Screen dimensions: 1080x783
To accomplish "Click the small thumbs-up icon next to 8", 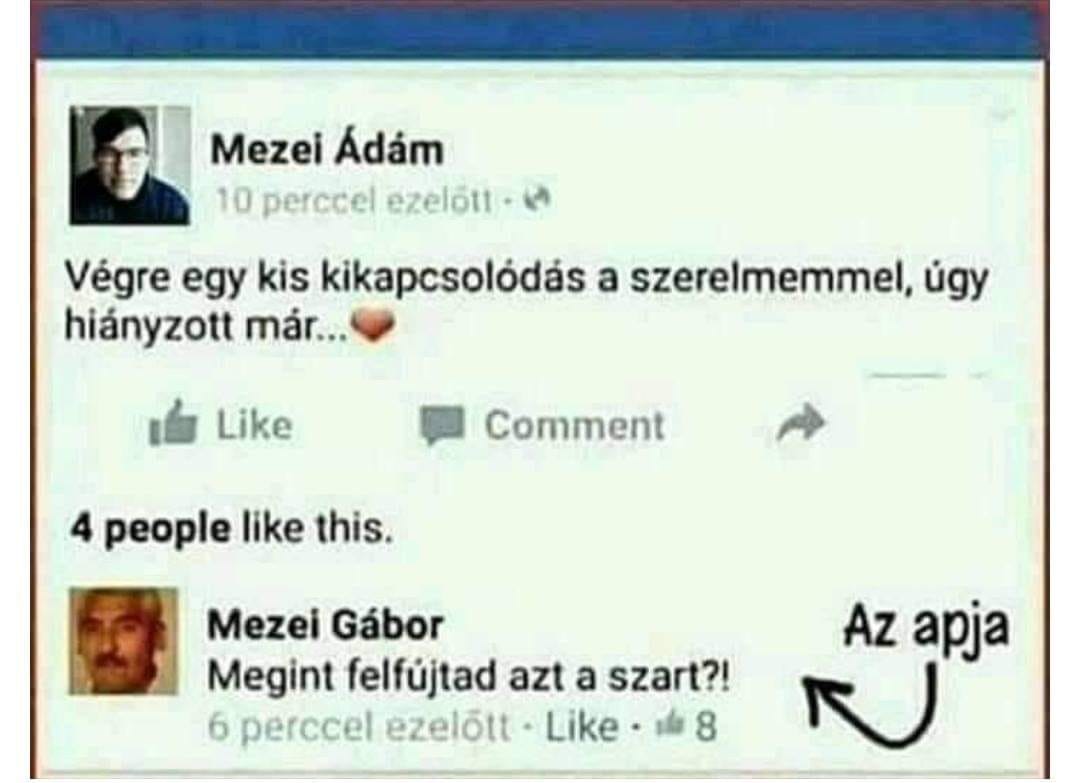I will [x=671, y=724].
